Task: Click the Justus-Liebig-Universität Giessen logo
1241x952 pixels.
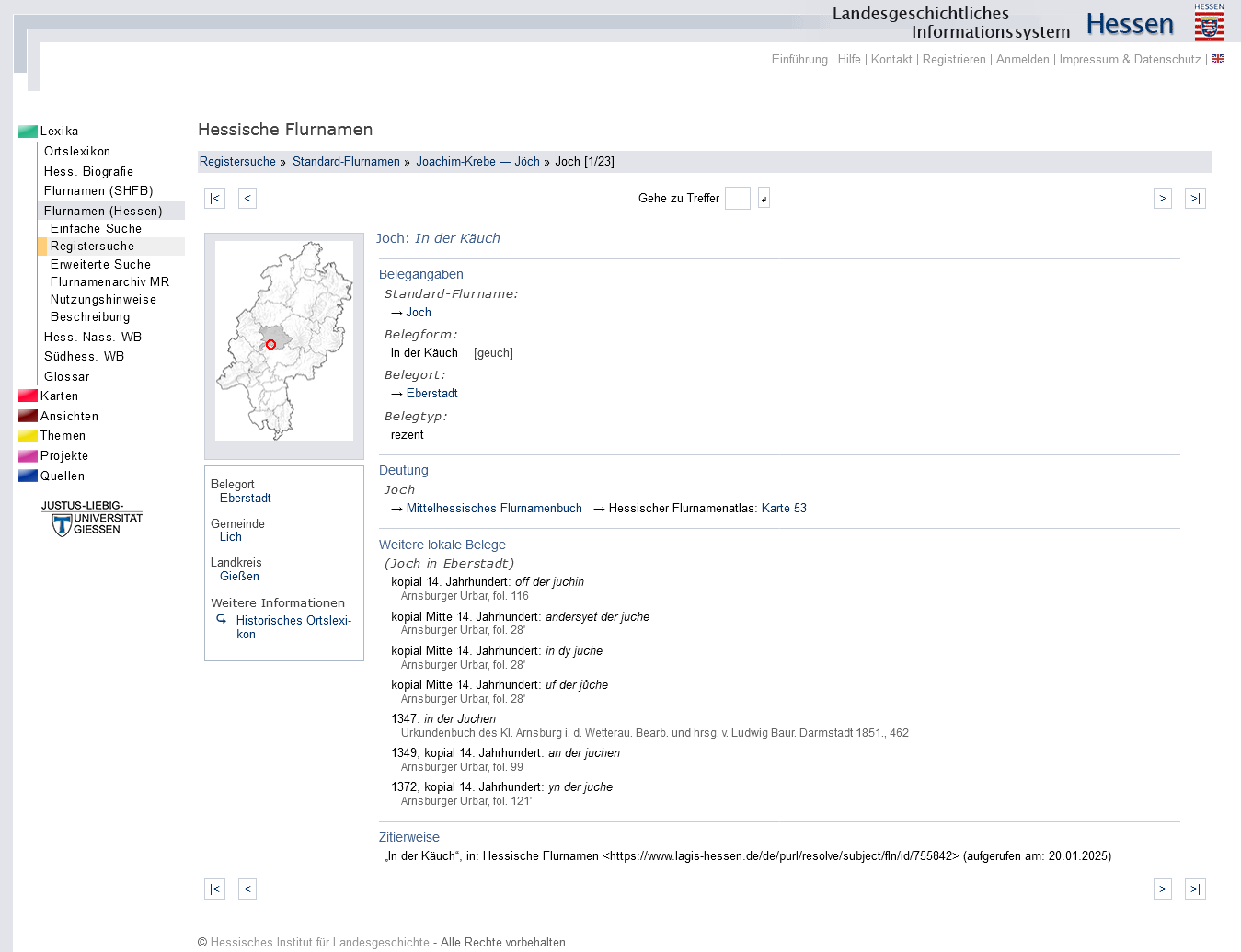Action: pyautogui.click(x=91, y=519)
